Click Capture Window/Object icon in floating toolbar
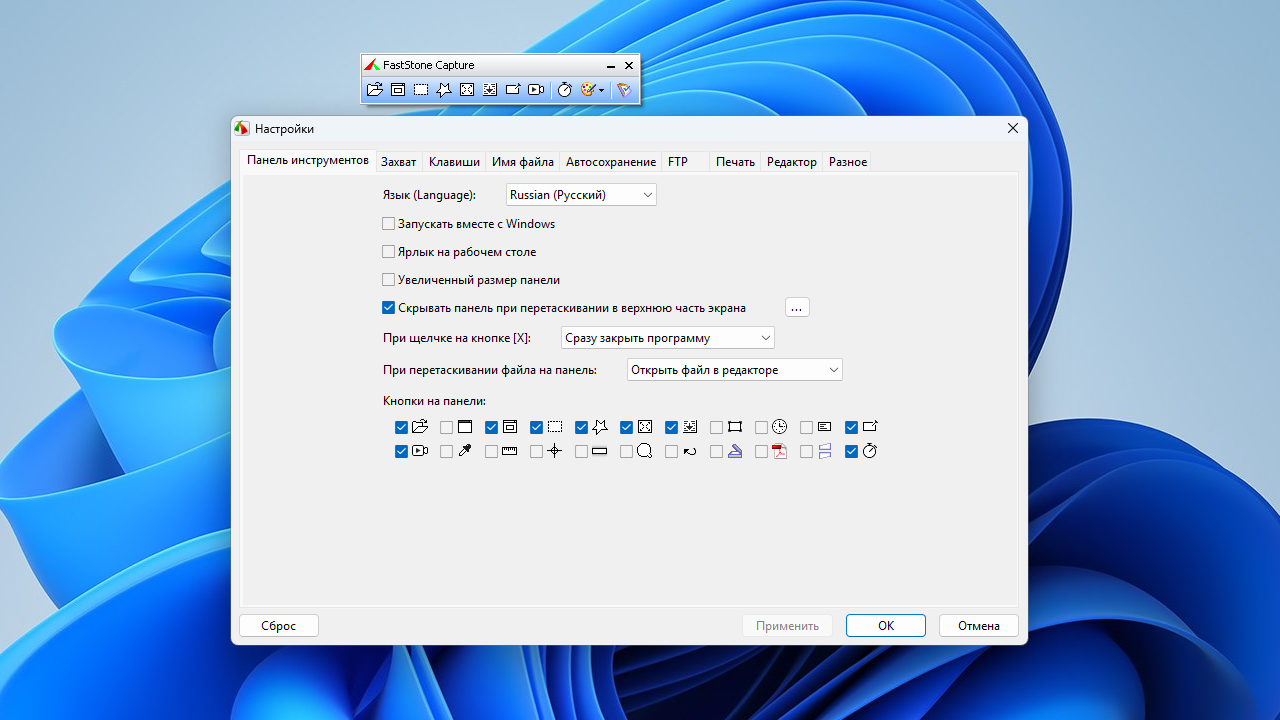This screenshot has height=720, width=1280. click(398, 90)
